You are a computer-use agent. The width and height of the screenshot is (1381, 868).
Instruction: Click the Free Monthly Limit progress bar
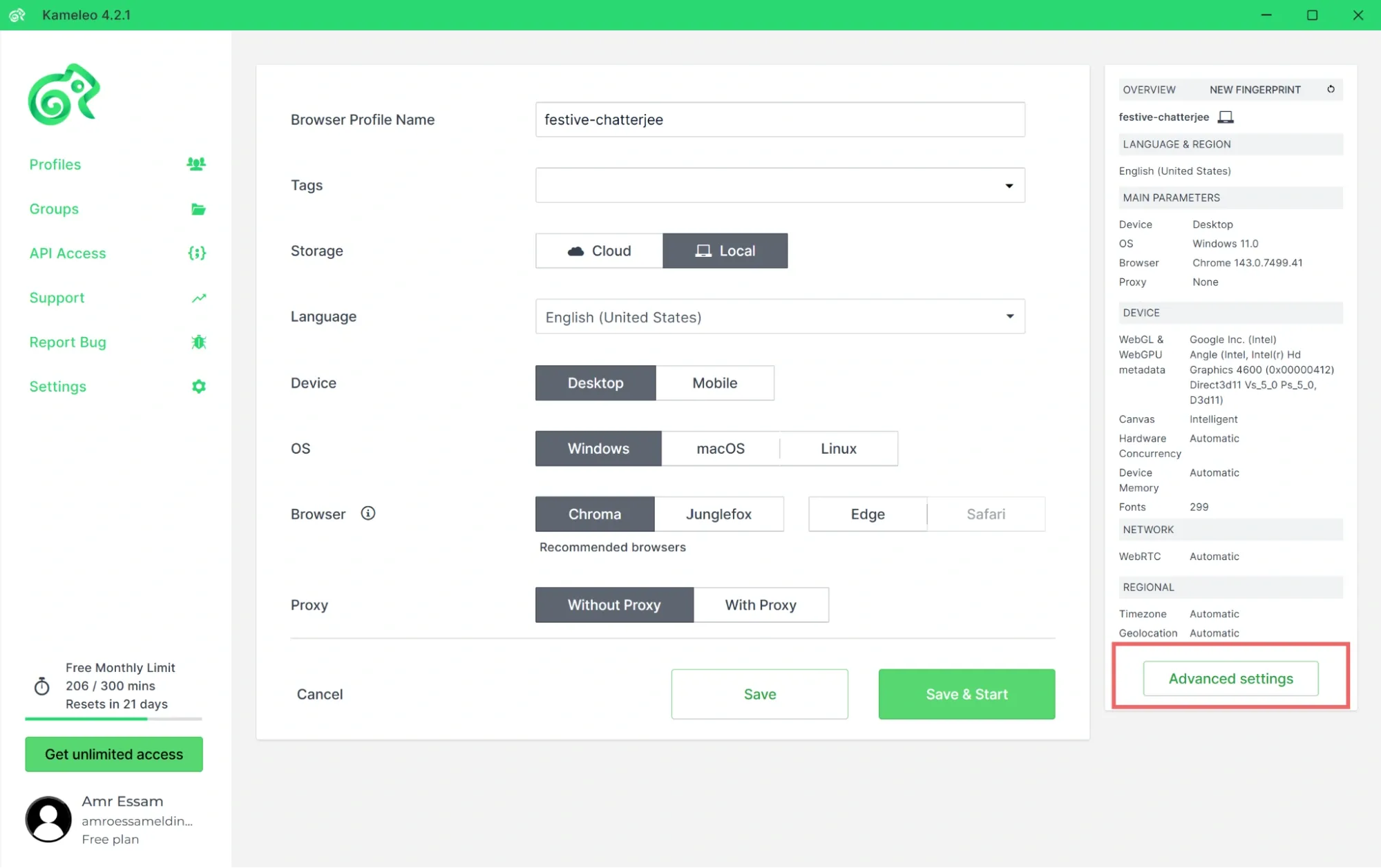coord(113,719)
